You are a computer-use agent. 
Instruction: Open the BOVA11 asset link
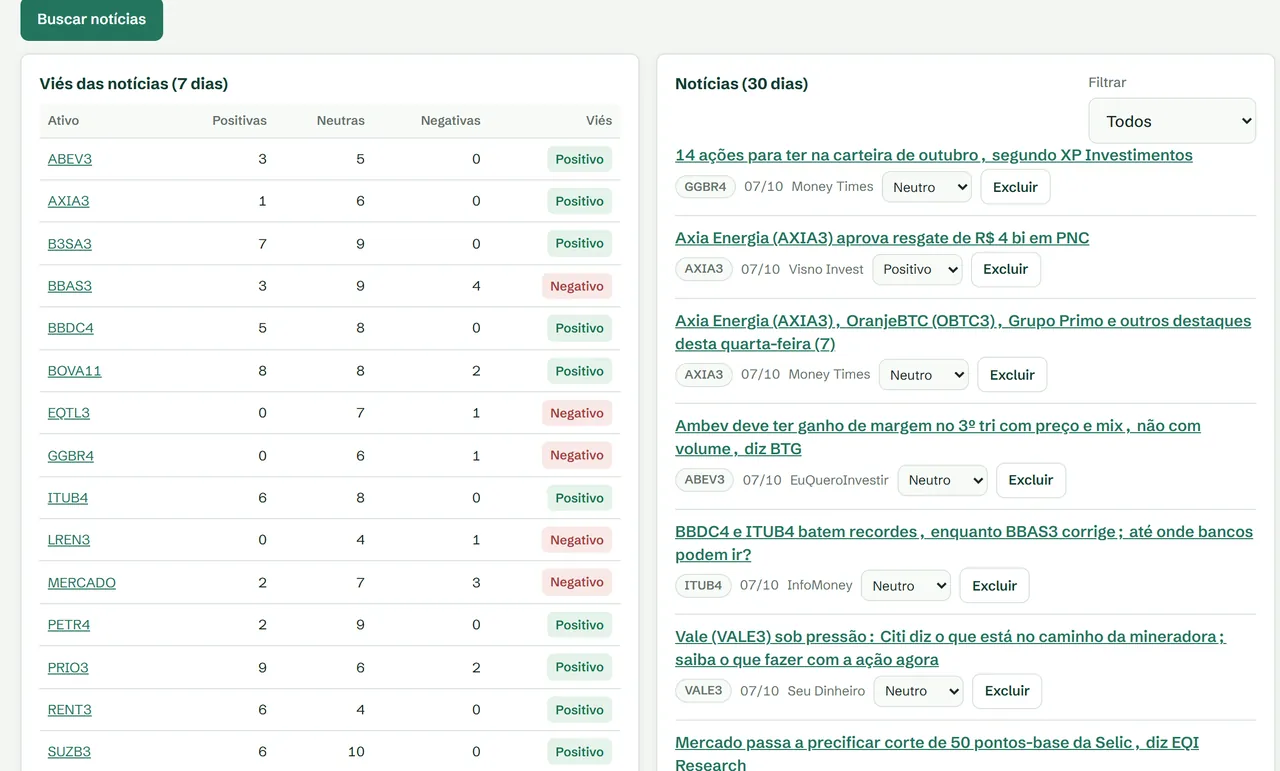pos(75,371)
